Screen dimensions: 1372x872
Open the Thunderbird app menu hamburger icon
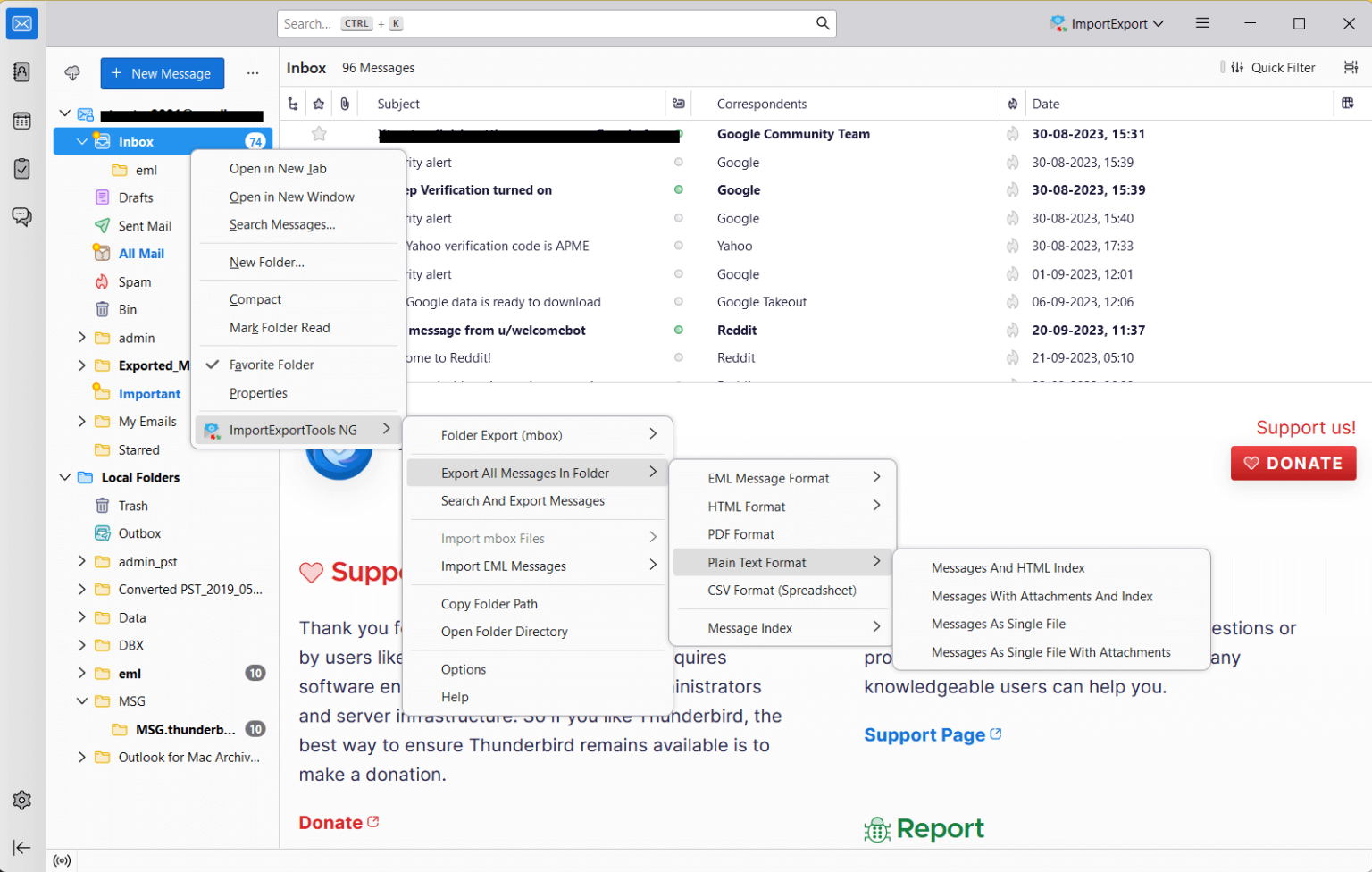click(1202, 23)
